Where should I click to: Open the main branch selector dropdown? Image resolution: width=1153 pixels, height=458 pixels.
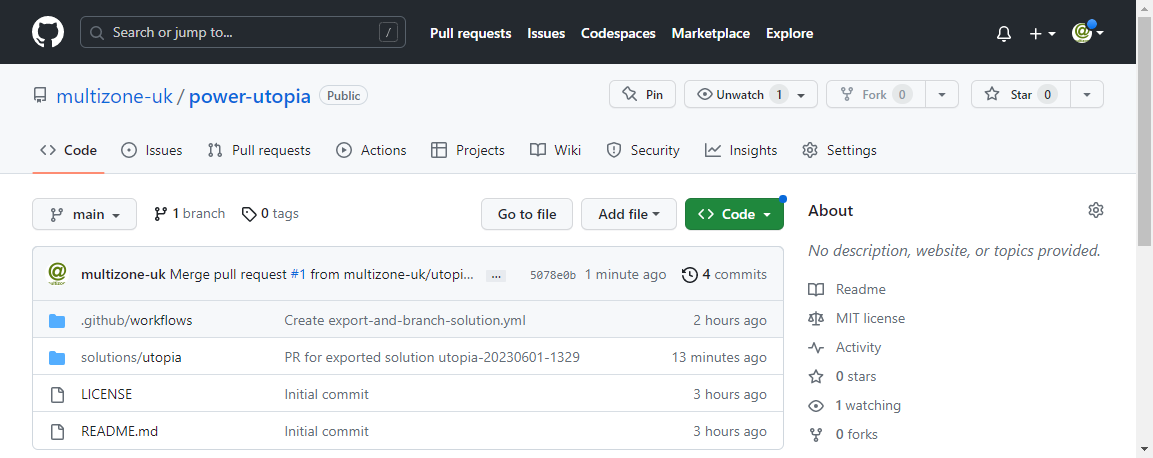(85, 214)
